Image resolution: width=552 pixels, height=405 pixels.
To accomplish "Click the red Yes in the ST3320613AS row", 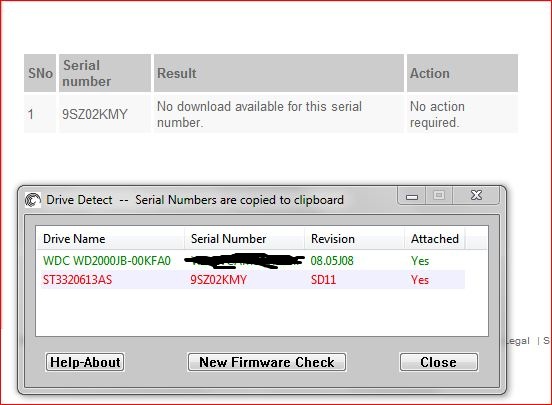I will click(420, 280).
